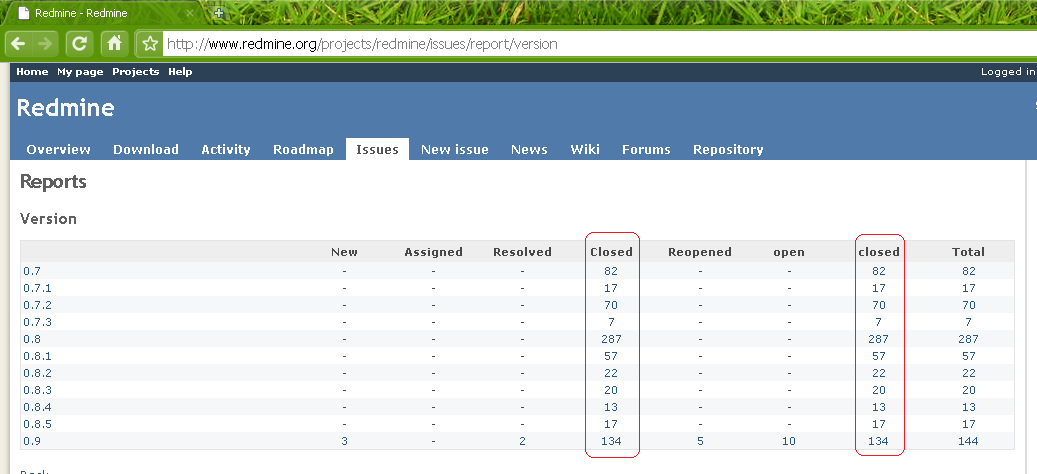
Task: Open version 0.8.2 link
Action: tap(37, 374)
